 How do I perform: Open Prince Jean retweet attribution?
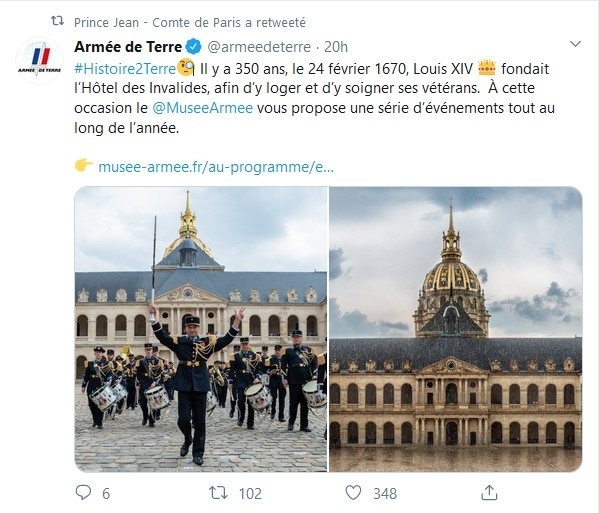(x=190, y=23)
